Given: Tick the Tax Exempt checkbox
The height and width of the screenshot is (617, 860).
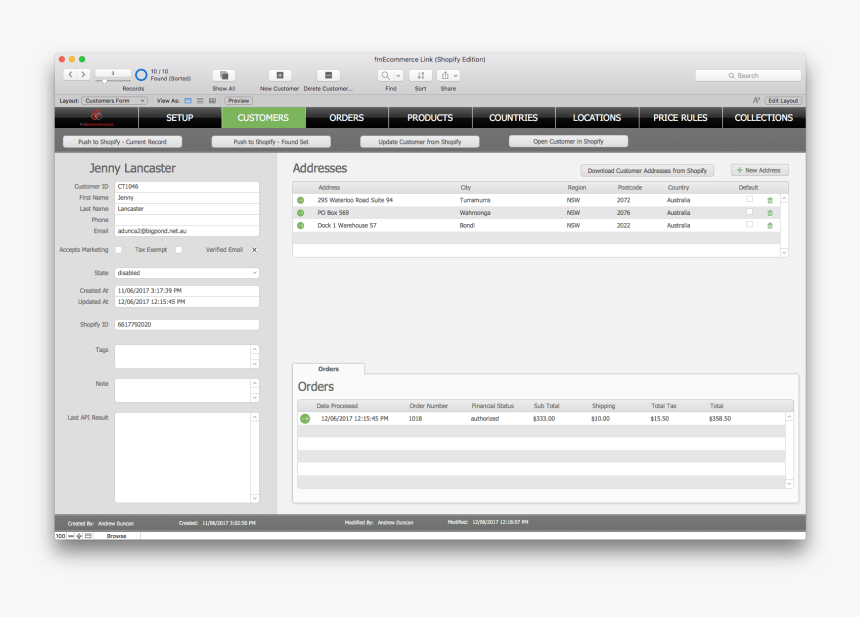Looking at the screenshot, I should tap(179, 250).
